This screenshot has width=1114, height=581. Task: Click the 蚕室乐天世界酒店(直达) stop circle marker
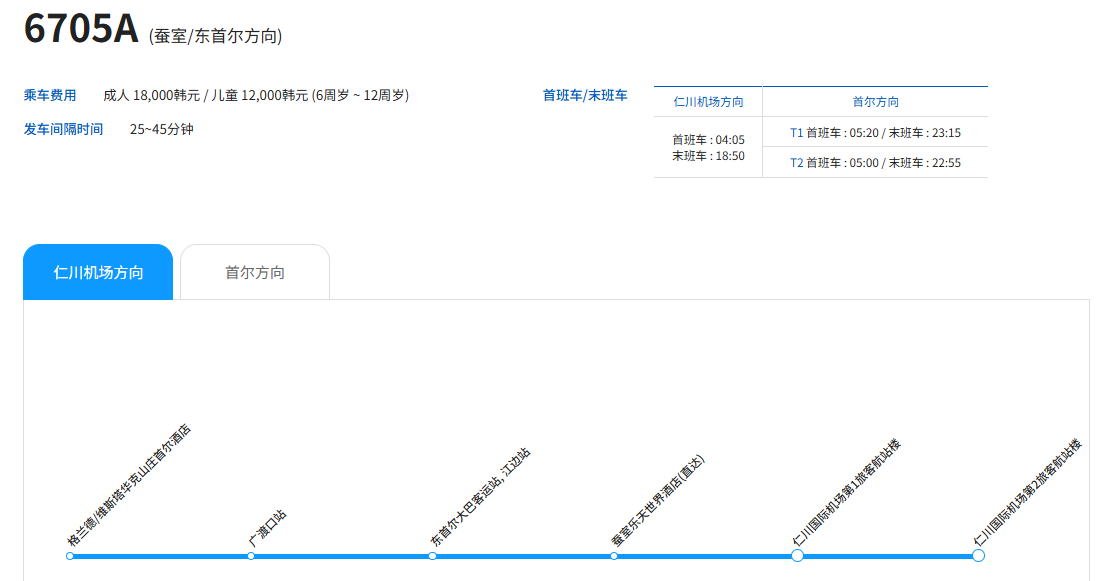point(614,556)
